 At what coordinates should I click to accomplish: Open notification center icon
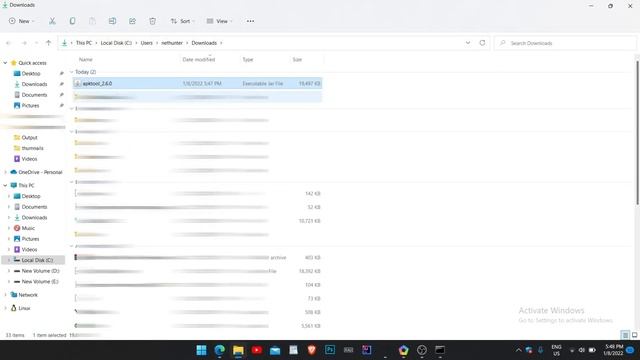point(631,350)
